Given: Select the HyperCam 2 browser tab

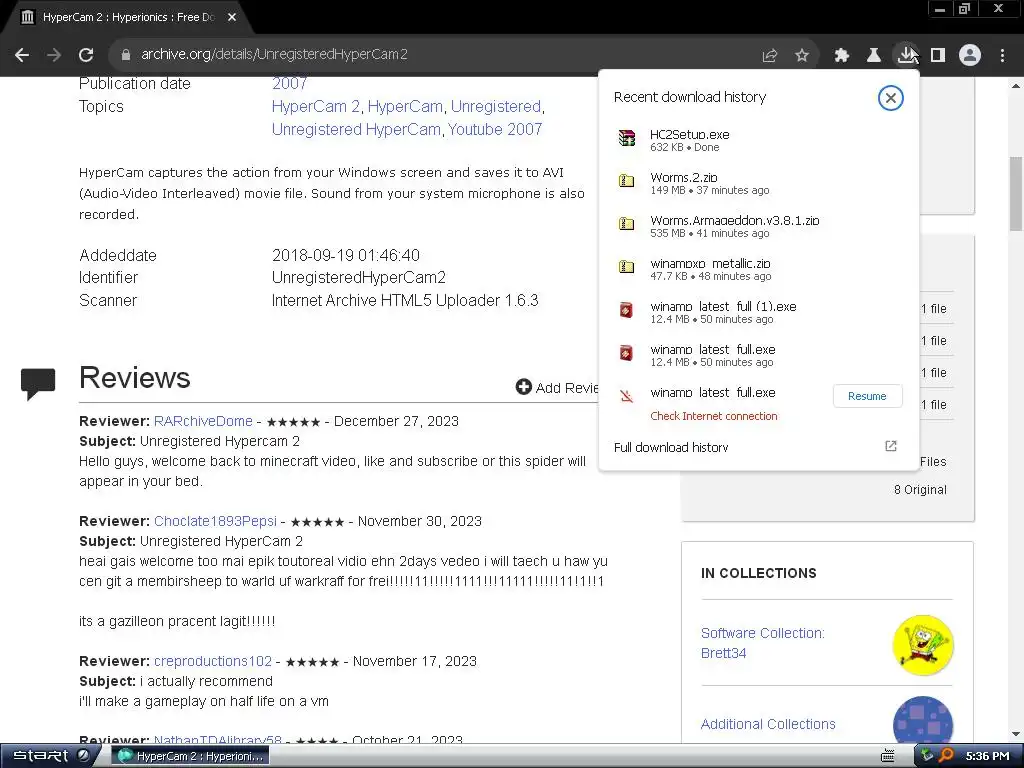Looking at the screenshot, I should coord(127,18).
